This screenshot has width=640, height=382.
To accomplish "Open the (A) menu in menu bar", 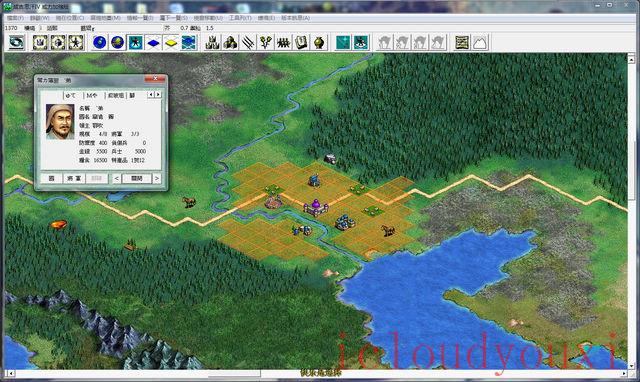I will (295, 18).
